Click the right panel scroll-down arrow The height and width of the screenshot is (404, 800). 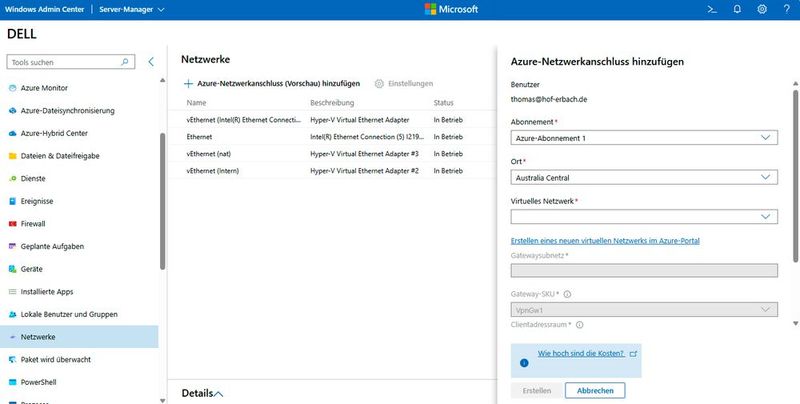795,323
